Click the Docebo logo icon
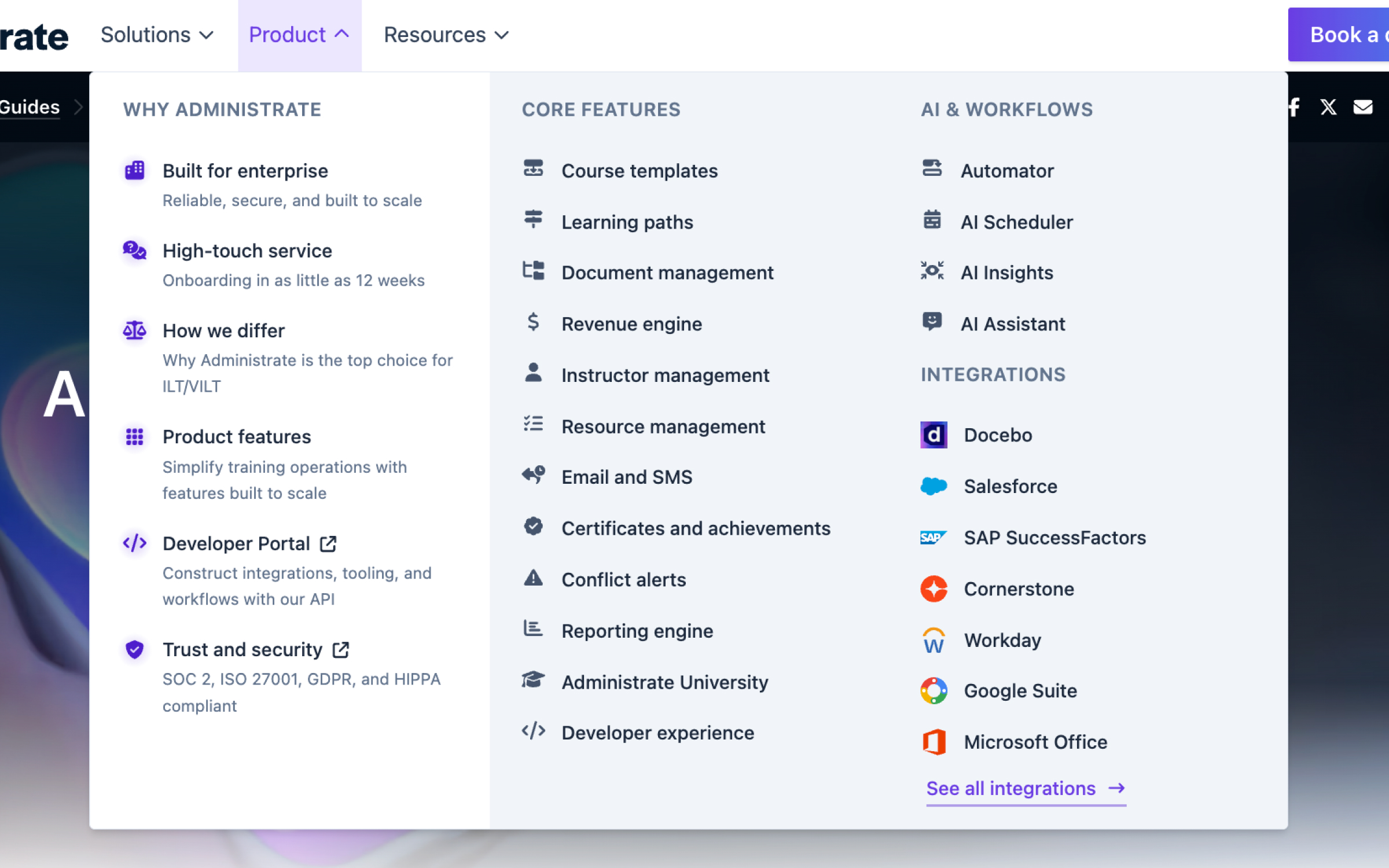Image resolution: width=1389 pixels, height=868 pixels. pos(934,435)
